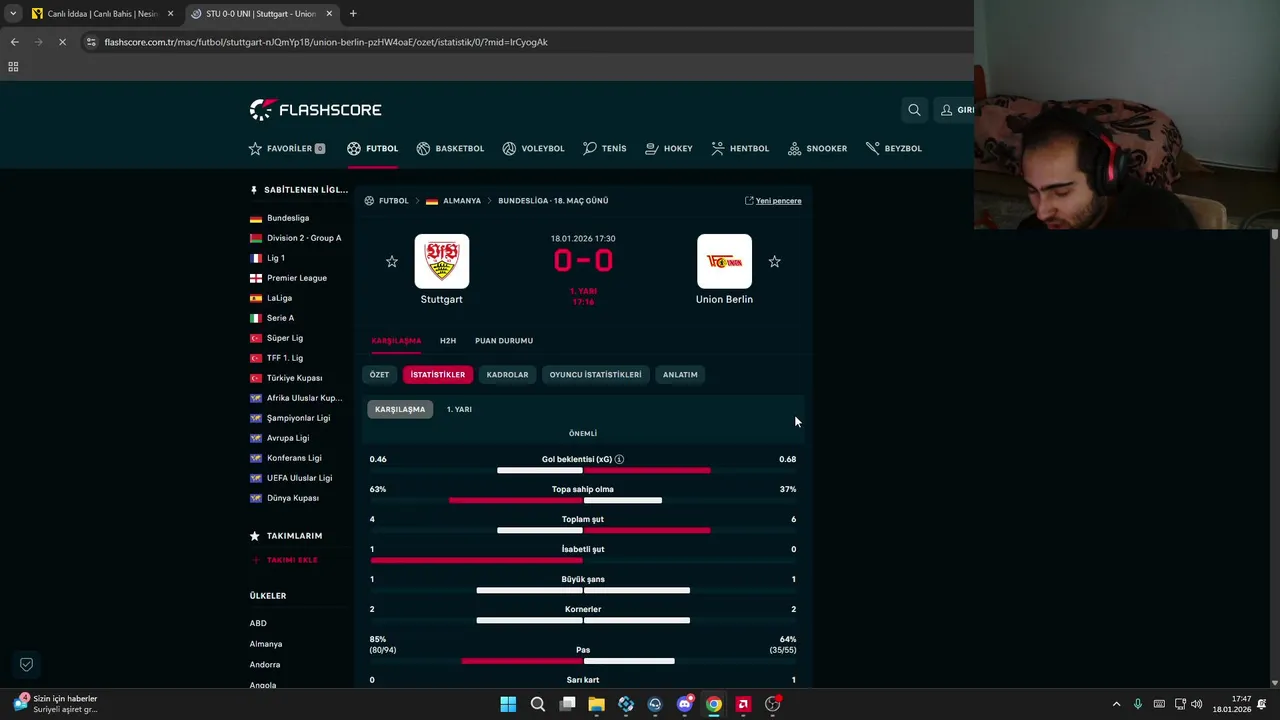The image size is (1280, 720).
Task: Open Bundesliga - 18. Maç Günü breadcrumb
Action: point(553,201)
